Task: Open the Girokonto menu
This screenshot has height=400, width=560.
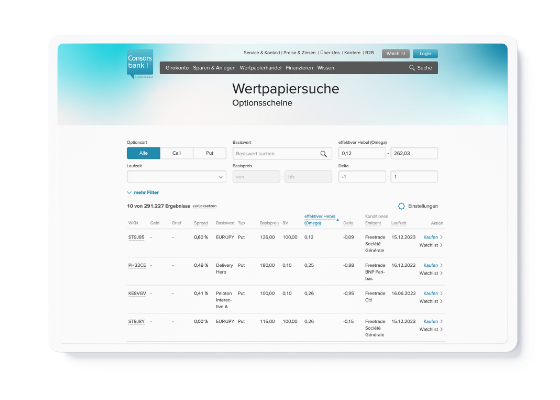Action: (177, 68)
